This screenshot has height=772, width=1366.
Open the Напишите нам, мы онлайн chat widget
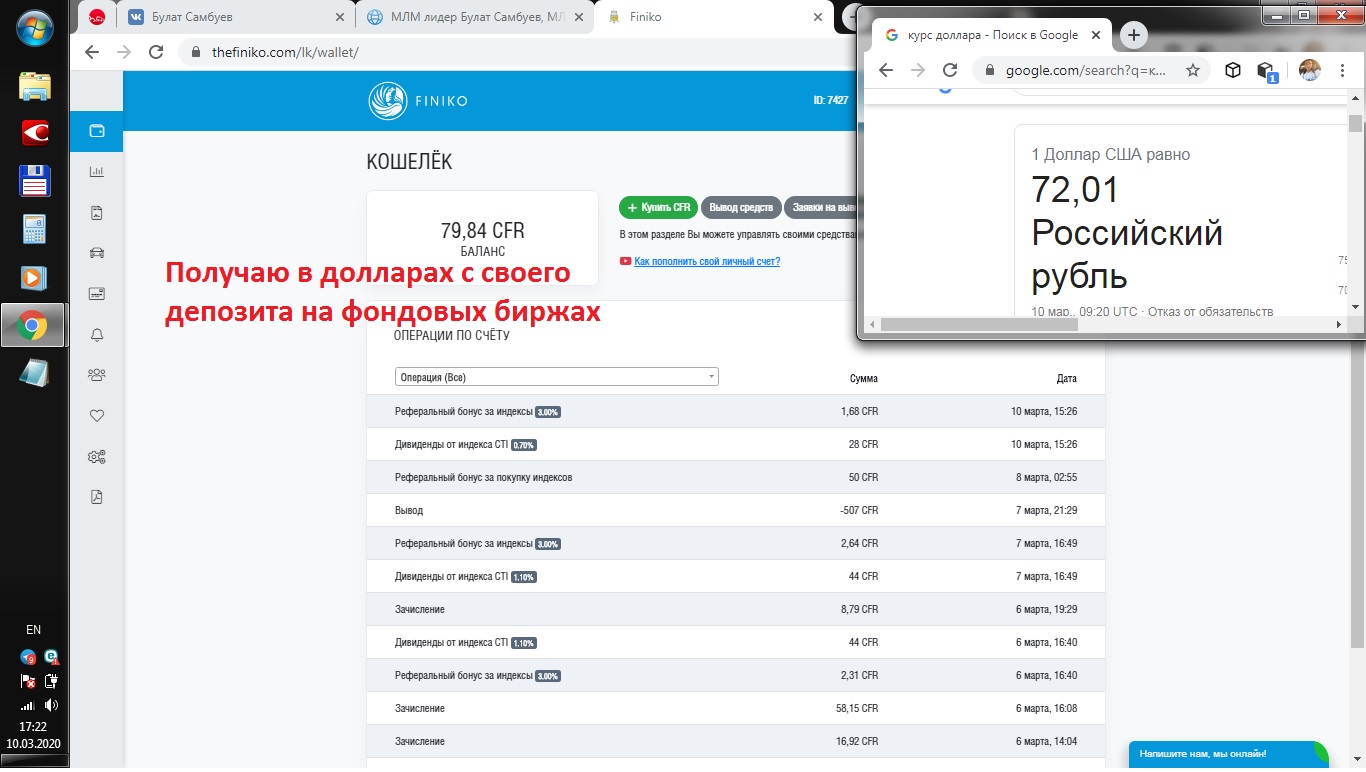point(1229,754)
